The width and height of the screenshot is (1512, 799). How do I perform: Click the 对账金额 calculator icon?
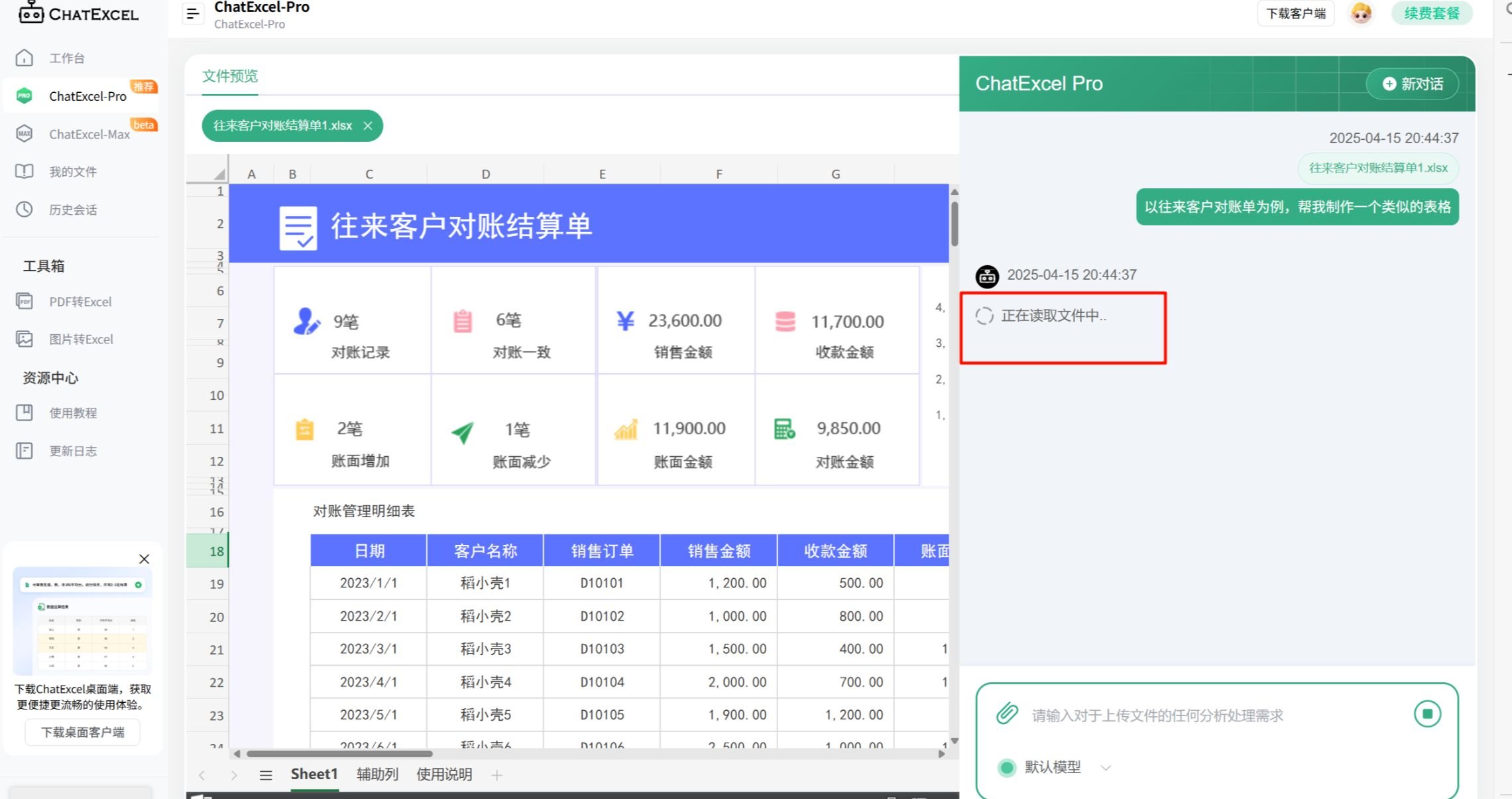pyautogui.click(x=785, y=429)
